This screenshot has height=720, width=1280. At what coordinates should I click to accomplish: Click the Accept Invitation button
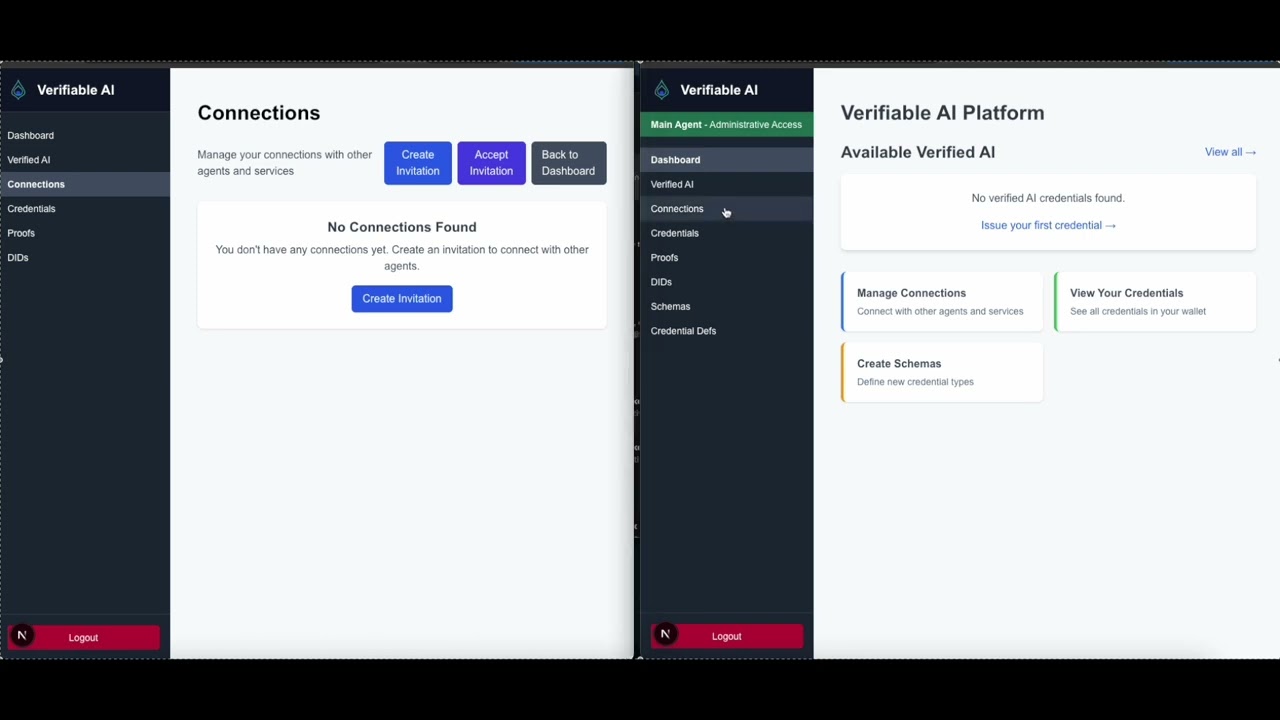click(491, 163)
